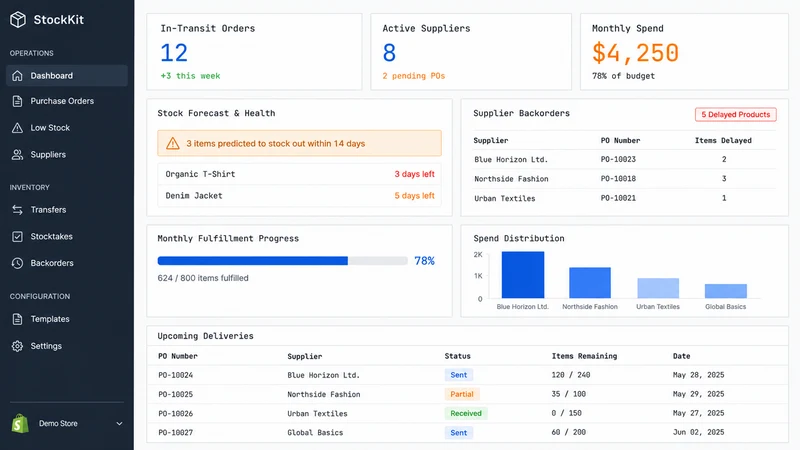Click the Dashboard home icon
The image size is (800, 450).
[17, 76]
